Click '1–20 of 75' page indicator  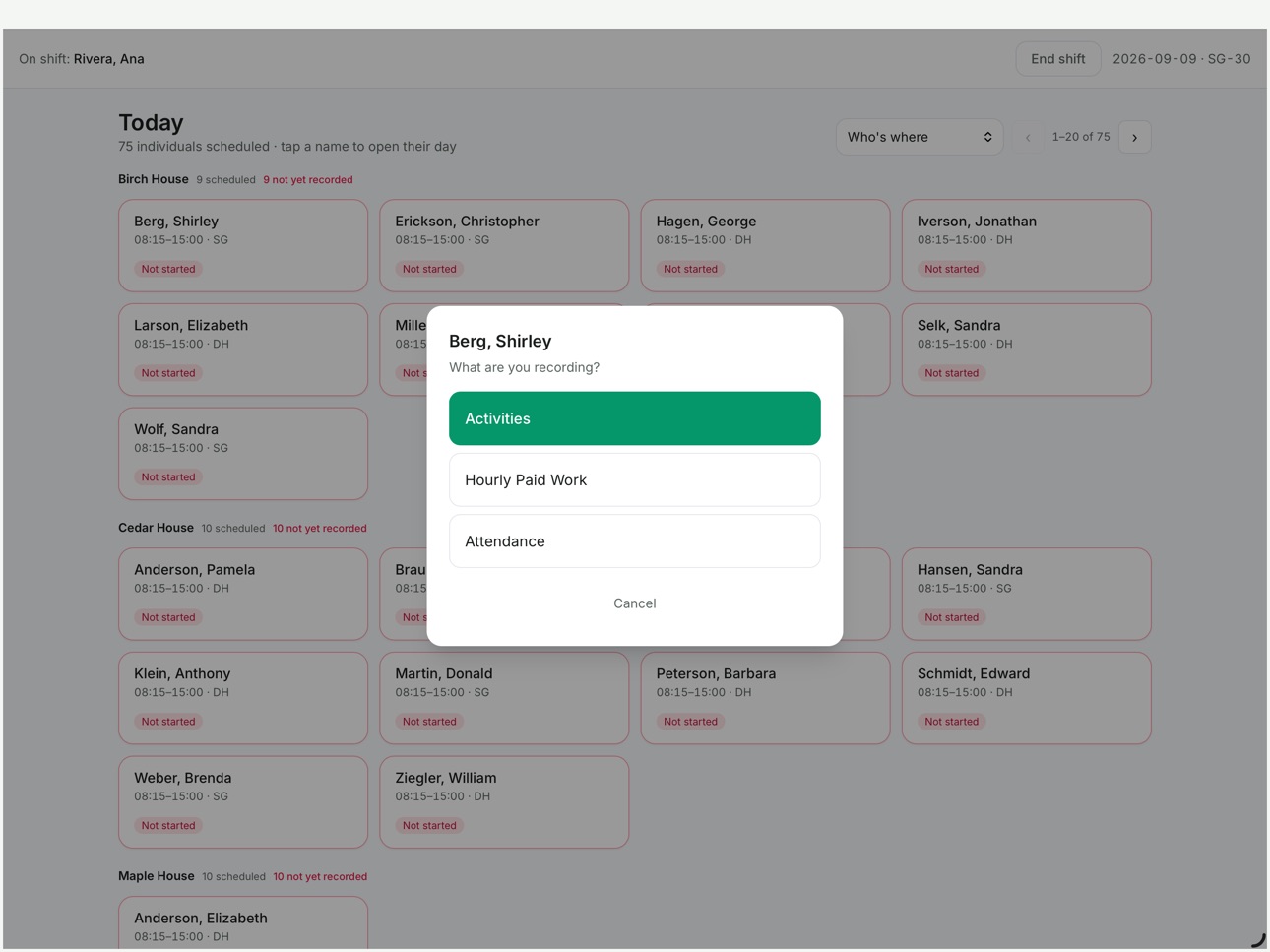(1081, 137)
